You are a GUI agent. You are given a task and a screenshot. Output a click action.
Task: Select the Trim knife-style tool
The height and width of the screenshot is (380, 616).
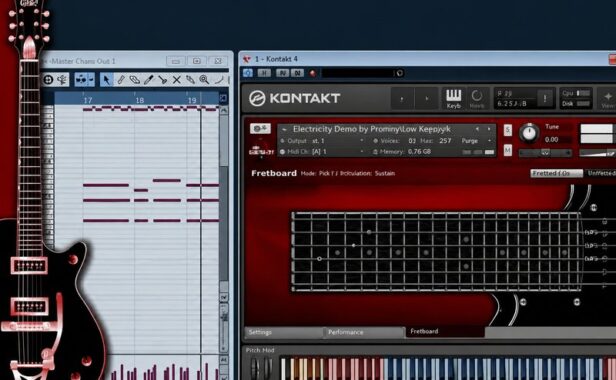tap(148, 80)
